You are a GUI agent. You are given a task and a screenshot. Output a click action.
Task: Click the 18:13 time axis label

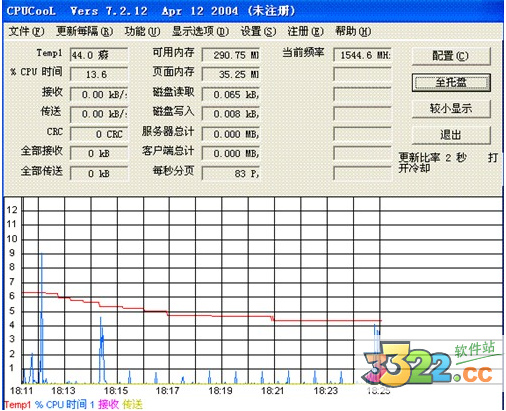63,391
